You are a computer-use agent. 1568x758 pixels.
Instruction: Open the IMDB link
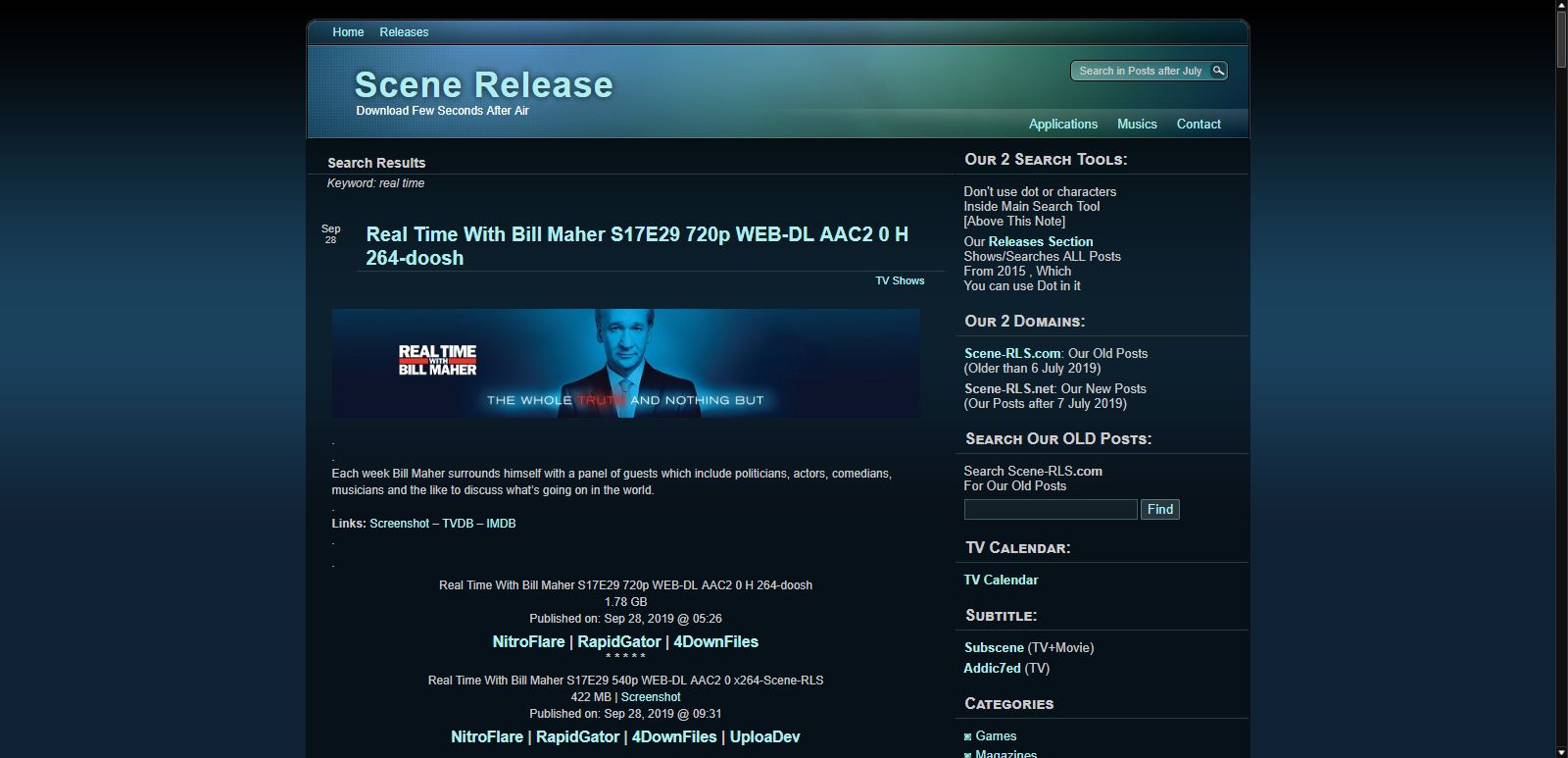coord(501,524)
